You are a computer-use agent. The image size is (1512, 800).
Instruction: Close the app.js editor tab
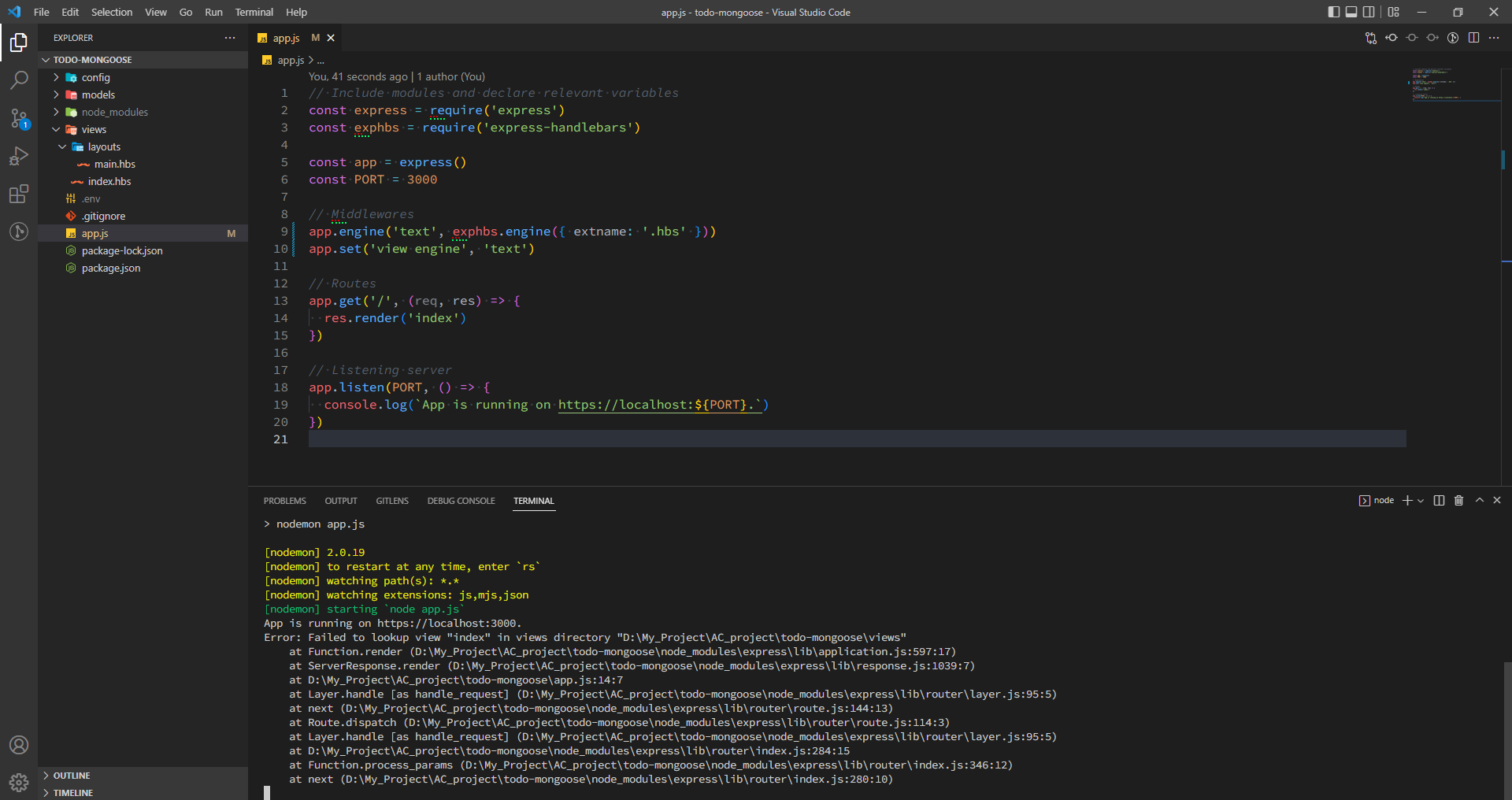tap(331, 38)
